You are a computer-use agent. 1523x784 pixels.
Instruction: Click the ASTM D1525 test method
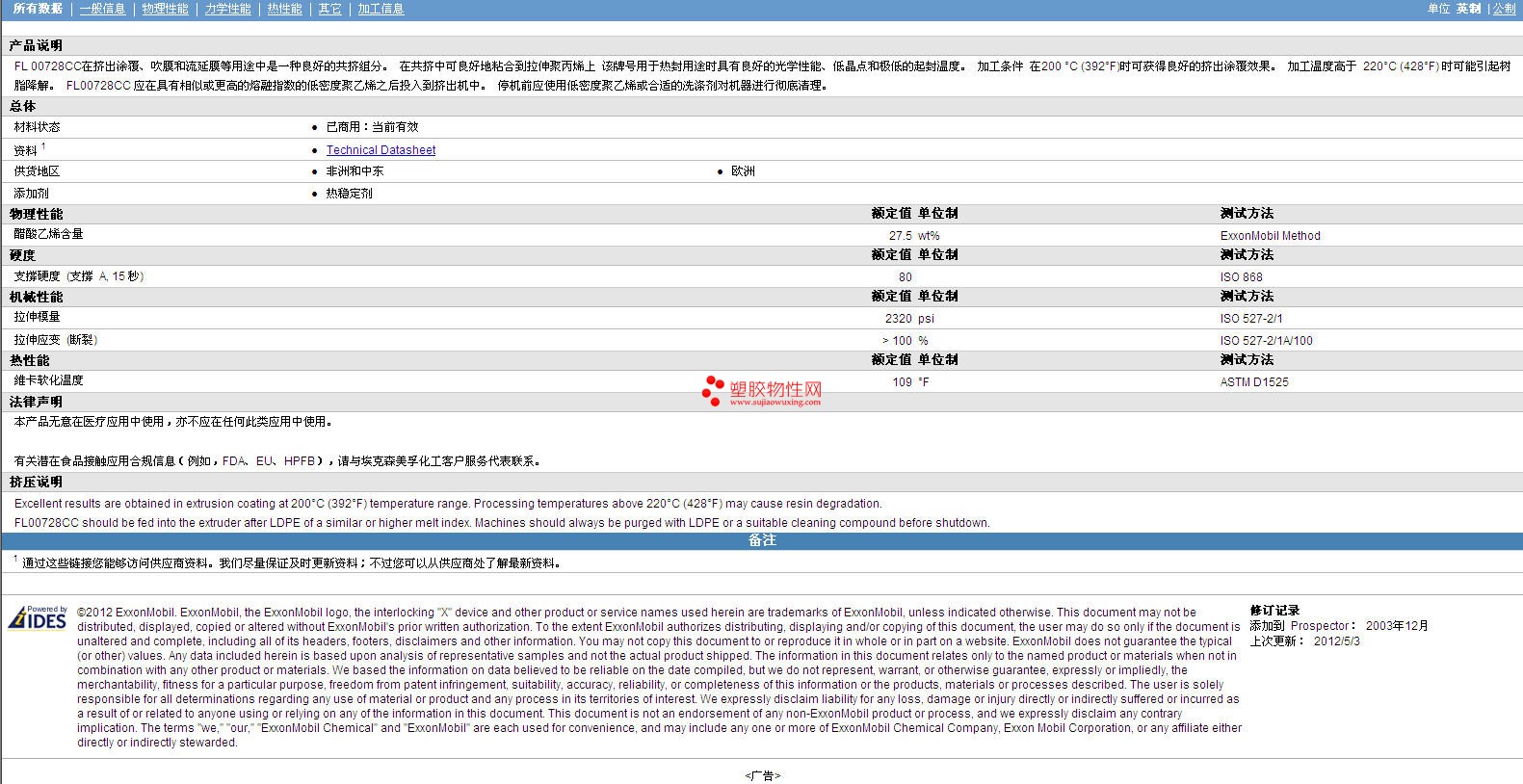(1254, 382)
